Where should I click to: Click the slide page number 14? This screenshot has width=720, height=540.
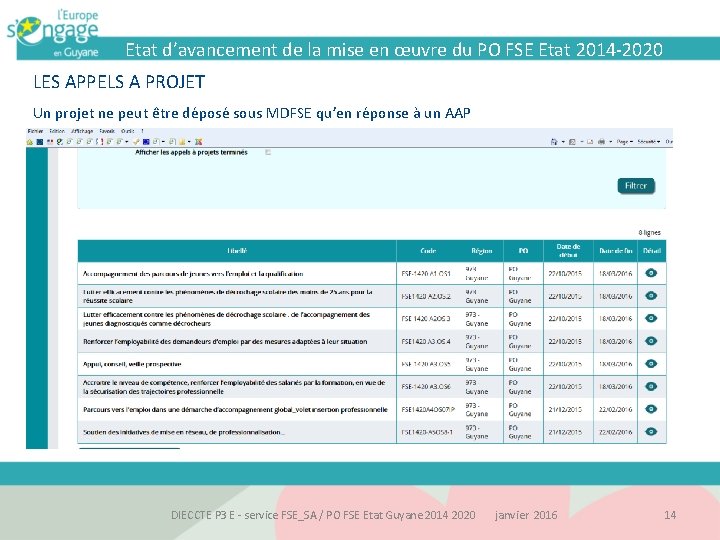coord(670,515)
